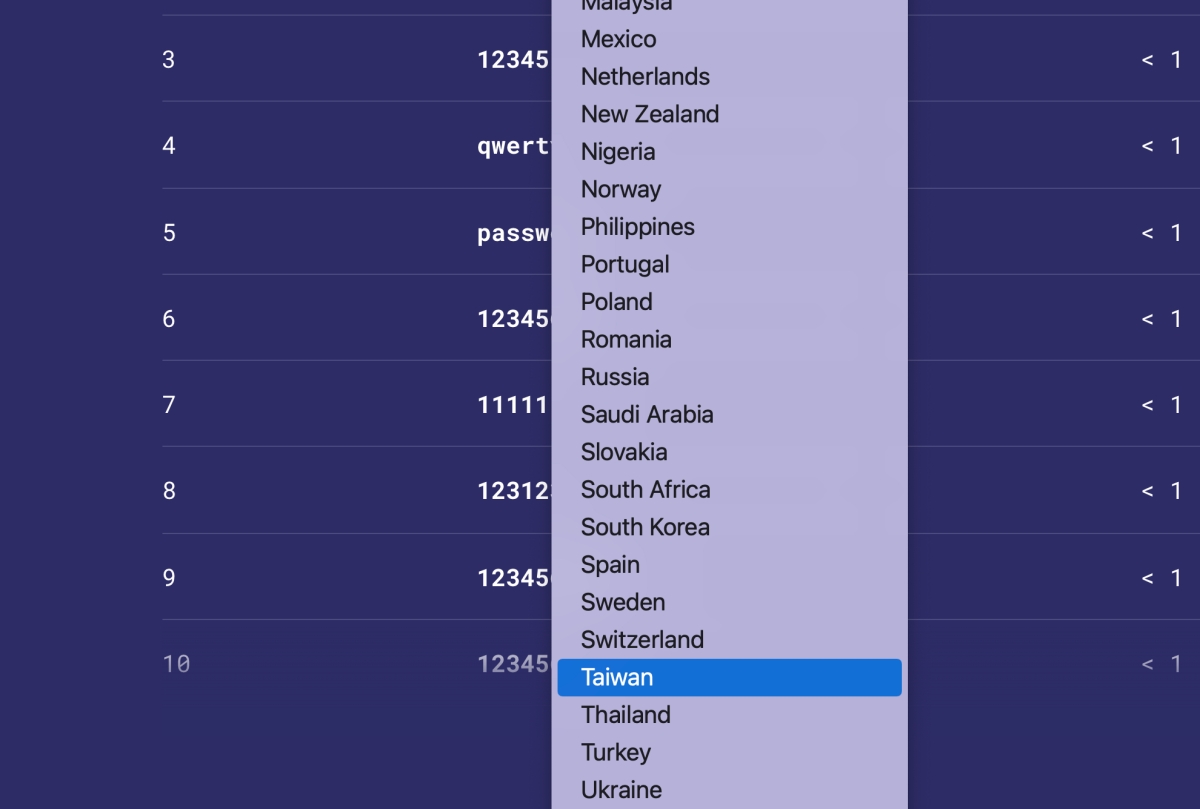Select Nigeria in the country dropdown
The width and height of the screenshot is (1200, 809).
click(x=618, y=152)
